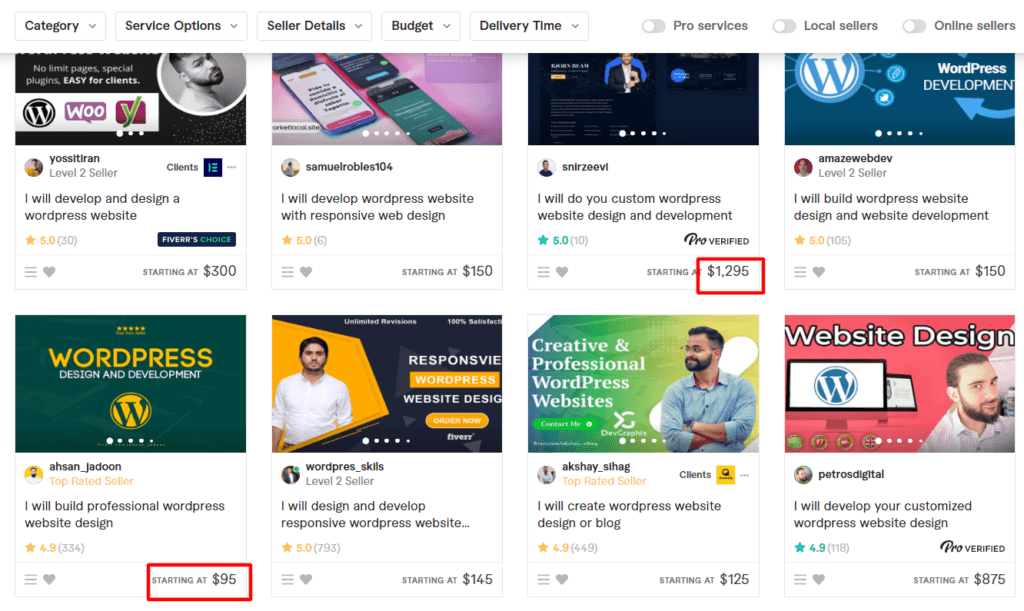The image size is (1024, 611).
Task: Open list menu on petrosdigital's gig
Action: [800, 579]
